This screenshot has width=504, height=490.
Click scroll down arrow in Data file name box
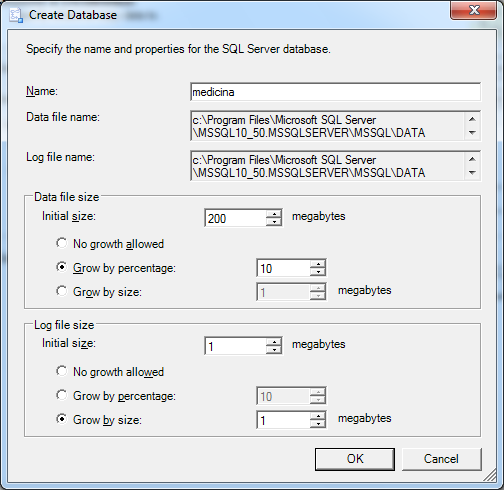tap(472, 133)
